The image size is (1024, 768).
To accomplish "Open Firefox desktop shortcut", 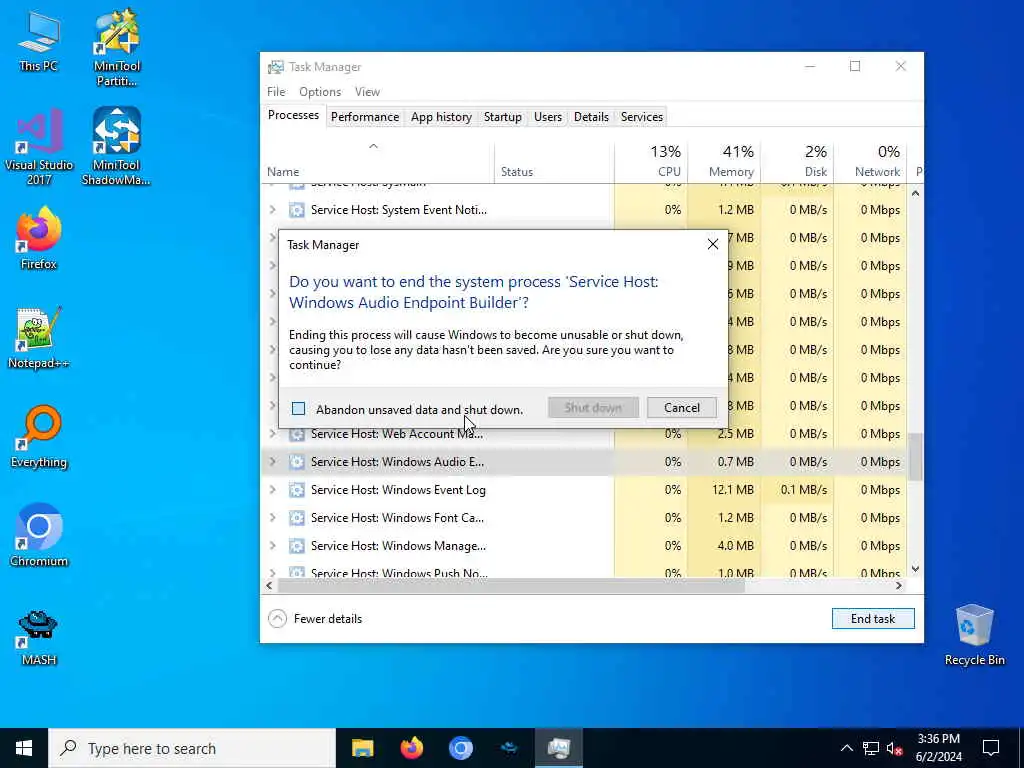I will click(39, 238).
